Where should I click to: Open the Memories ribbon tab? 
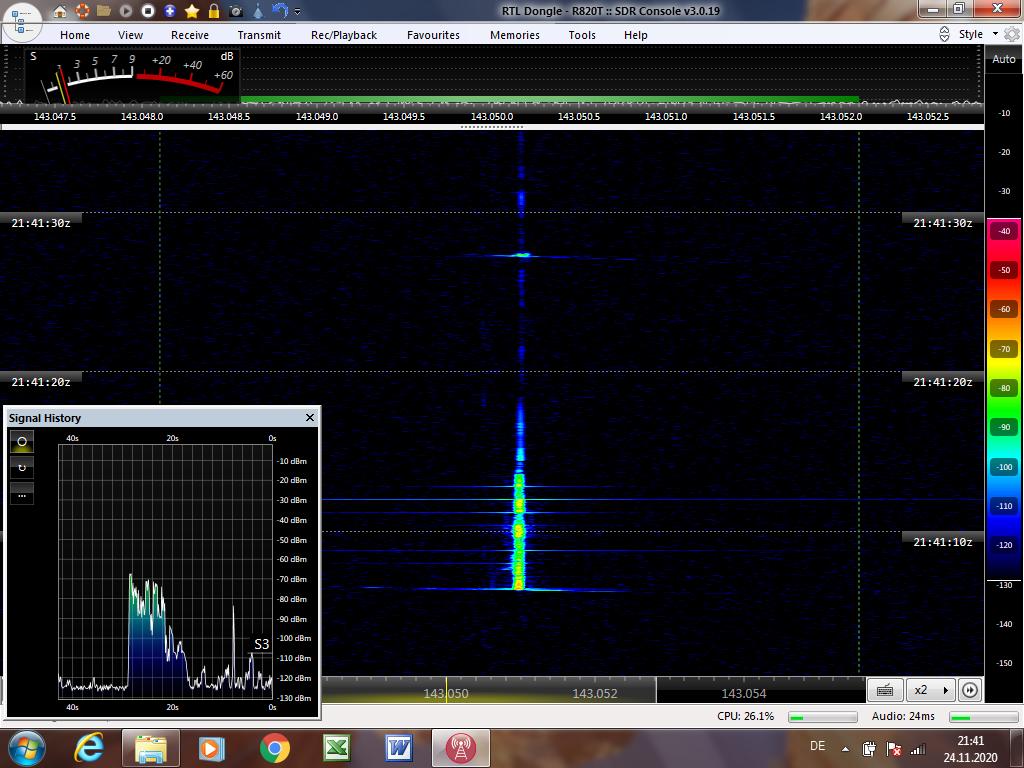pos(515,35)
